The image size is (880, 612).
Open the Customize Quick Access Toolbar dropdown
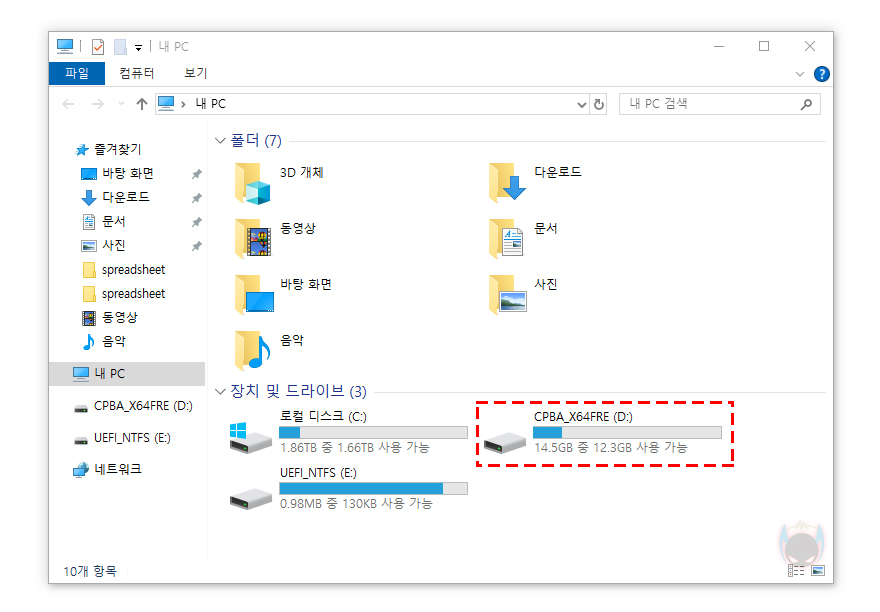click(x=138, y=48)
